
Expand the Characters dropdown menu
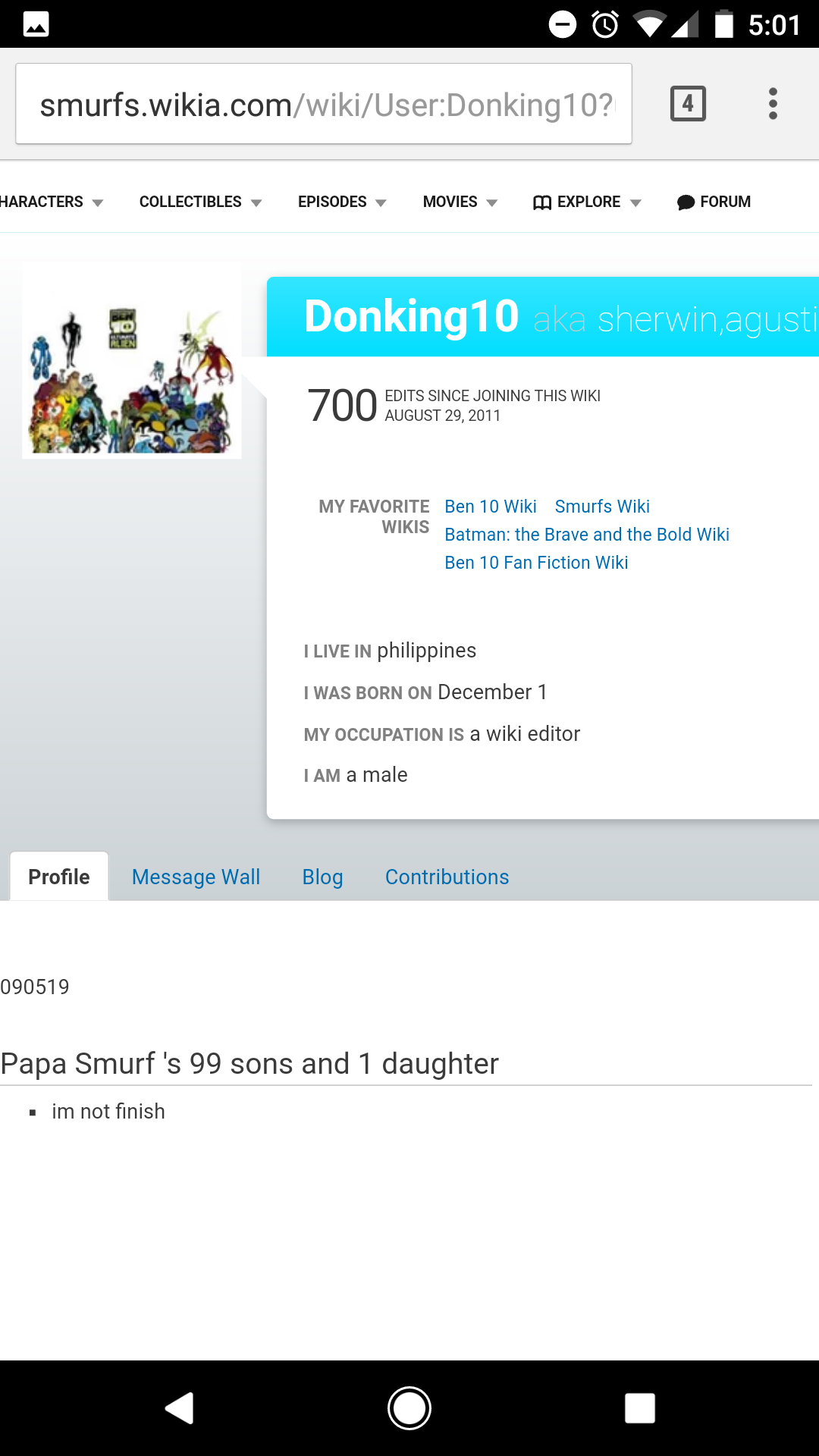coord(52,202)
